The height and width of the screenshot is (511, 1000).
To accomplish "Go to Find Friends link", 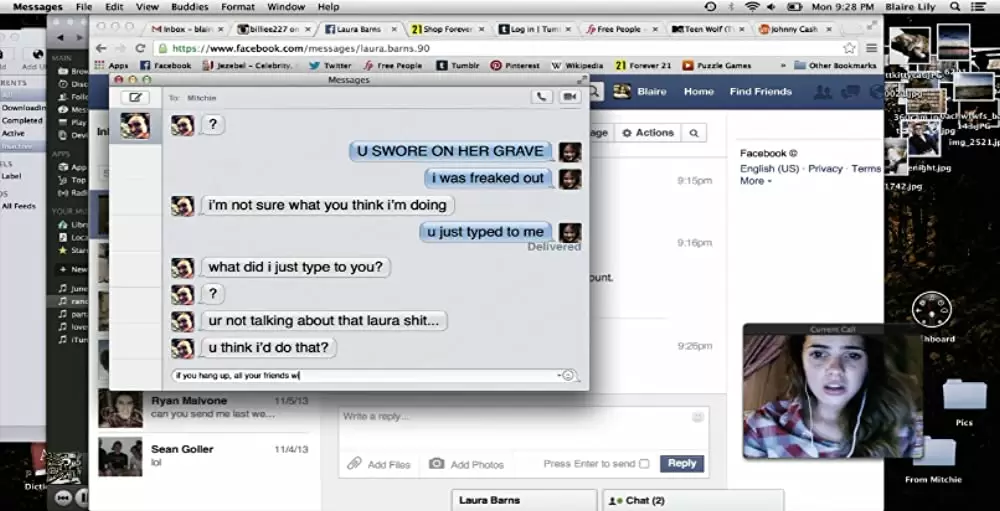I will [760, 91].
